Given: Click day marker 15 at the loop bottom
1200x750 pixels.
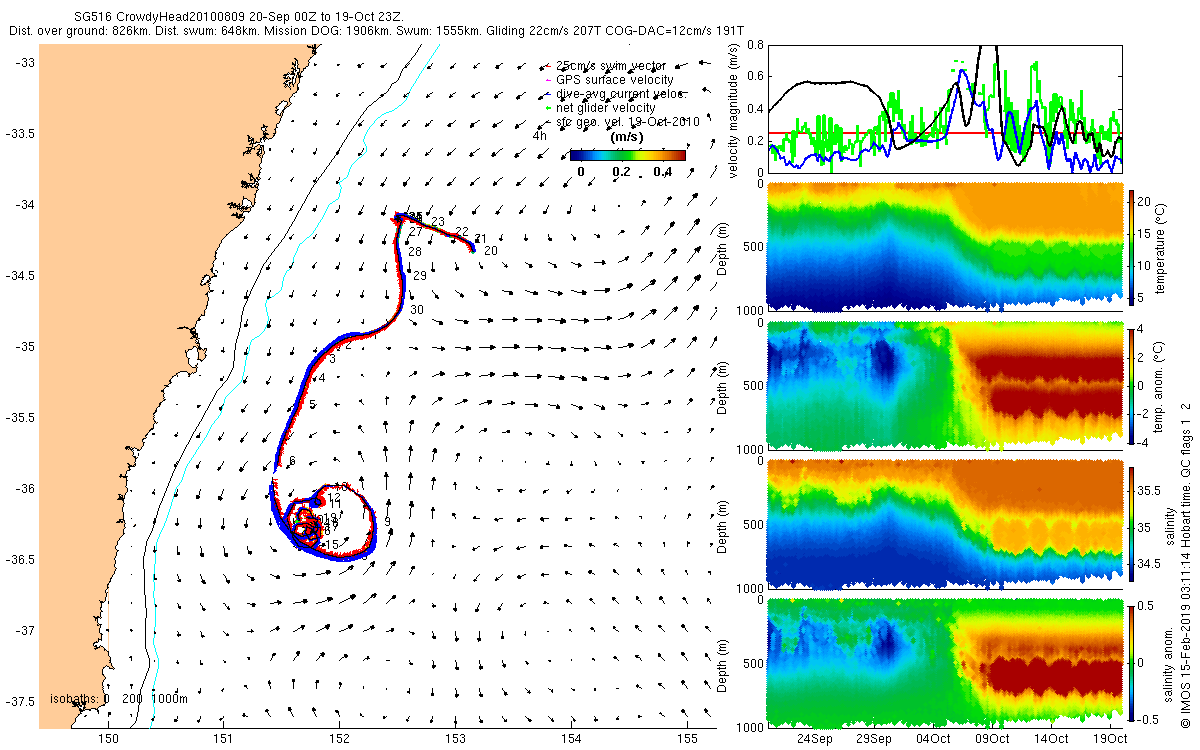Looking at the screenshot, I should (x=332, y=544).
